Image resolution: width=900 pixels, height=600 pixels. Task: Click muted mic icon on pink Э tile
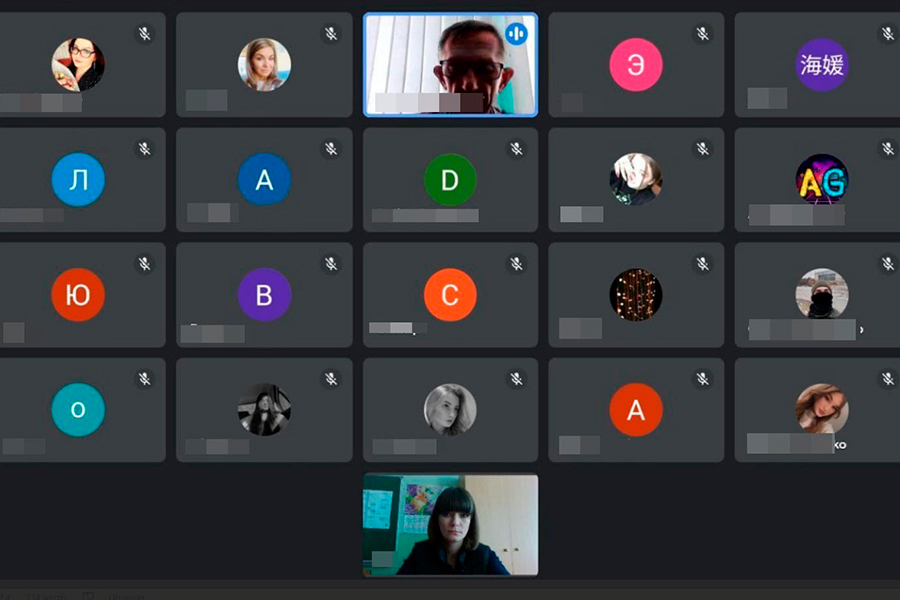pyautogui.click(x=703, y=34)
